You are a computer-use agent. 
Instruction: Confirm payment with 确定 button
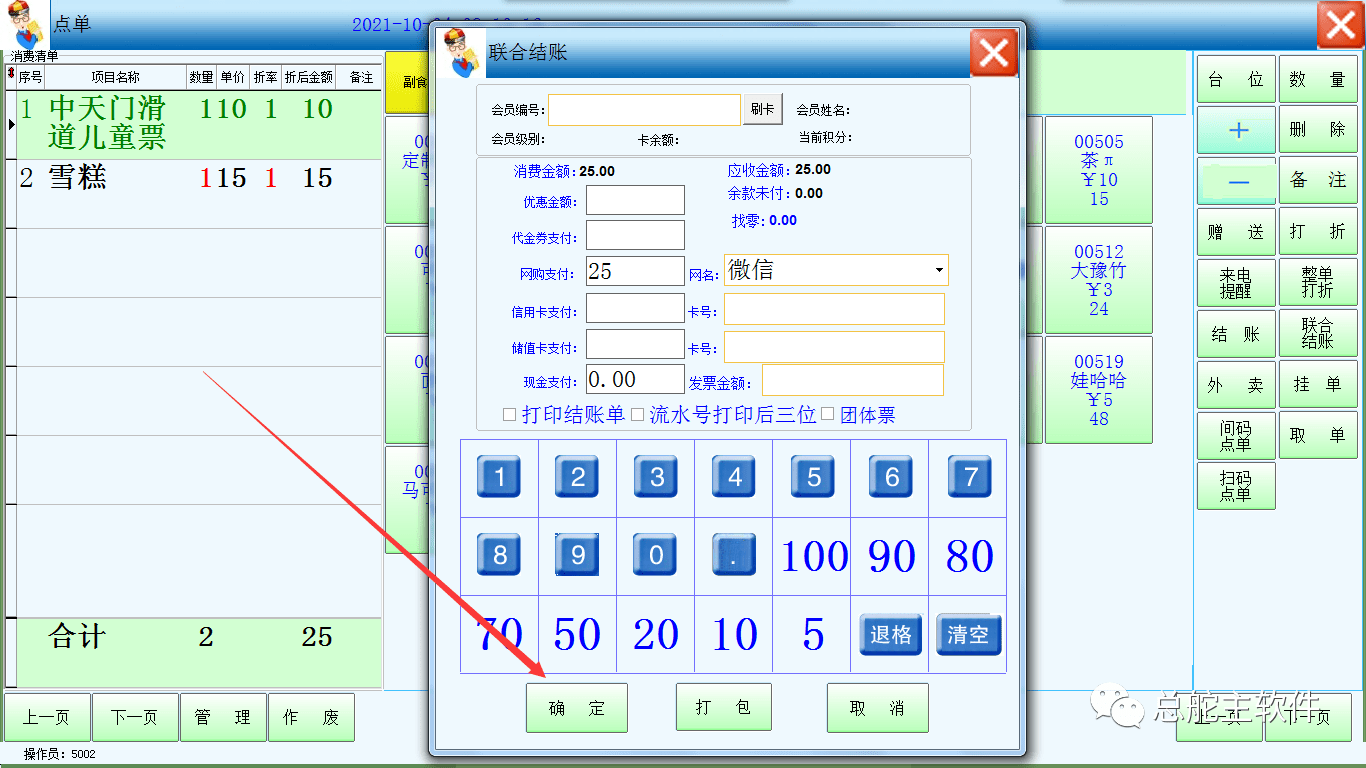(577, 708)
